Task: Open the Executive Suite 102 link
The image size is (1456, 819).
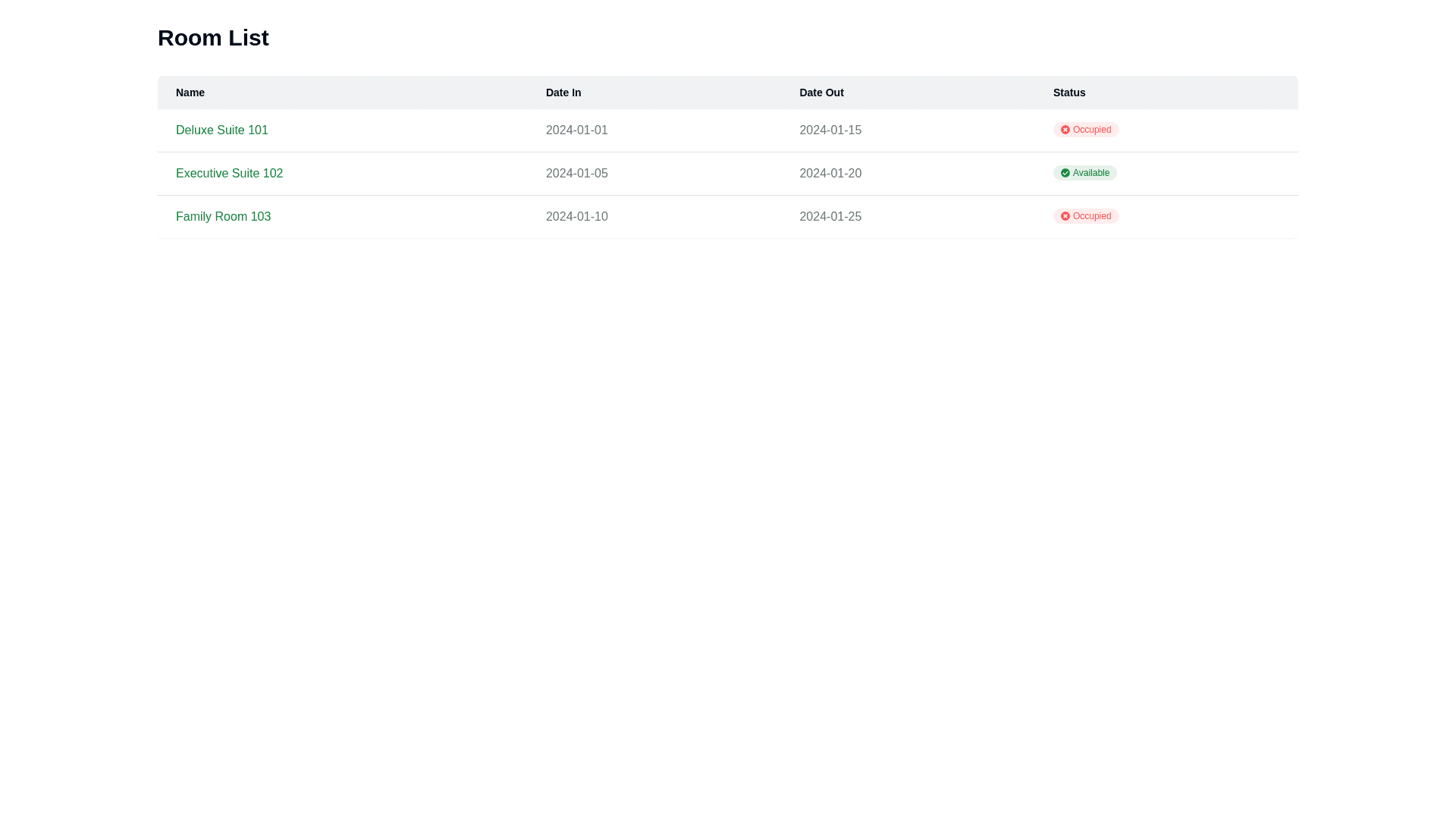Action: point(229,174)
